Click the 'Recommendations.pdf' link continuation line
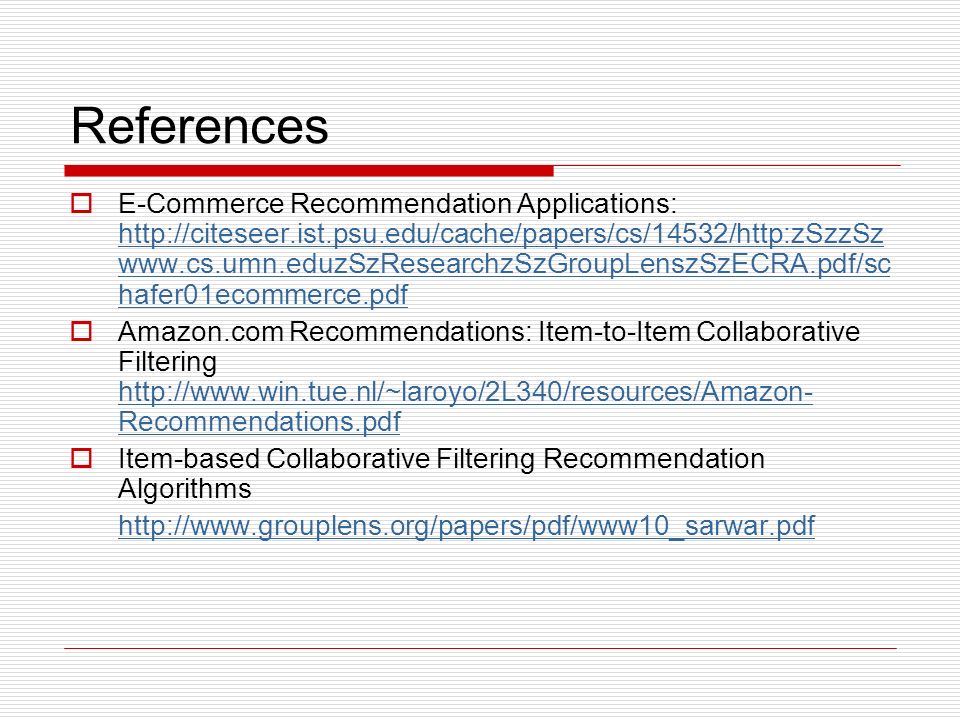The width and height of the screenshot is (960, 720). click(259, 422)
